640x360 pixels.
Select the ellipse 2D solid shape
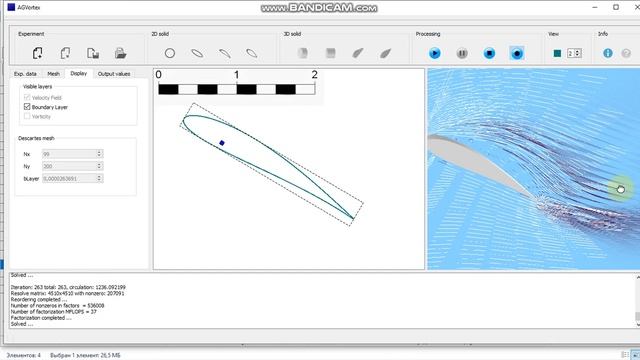point(197,53)
